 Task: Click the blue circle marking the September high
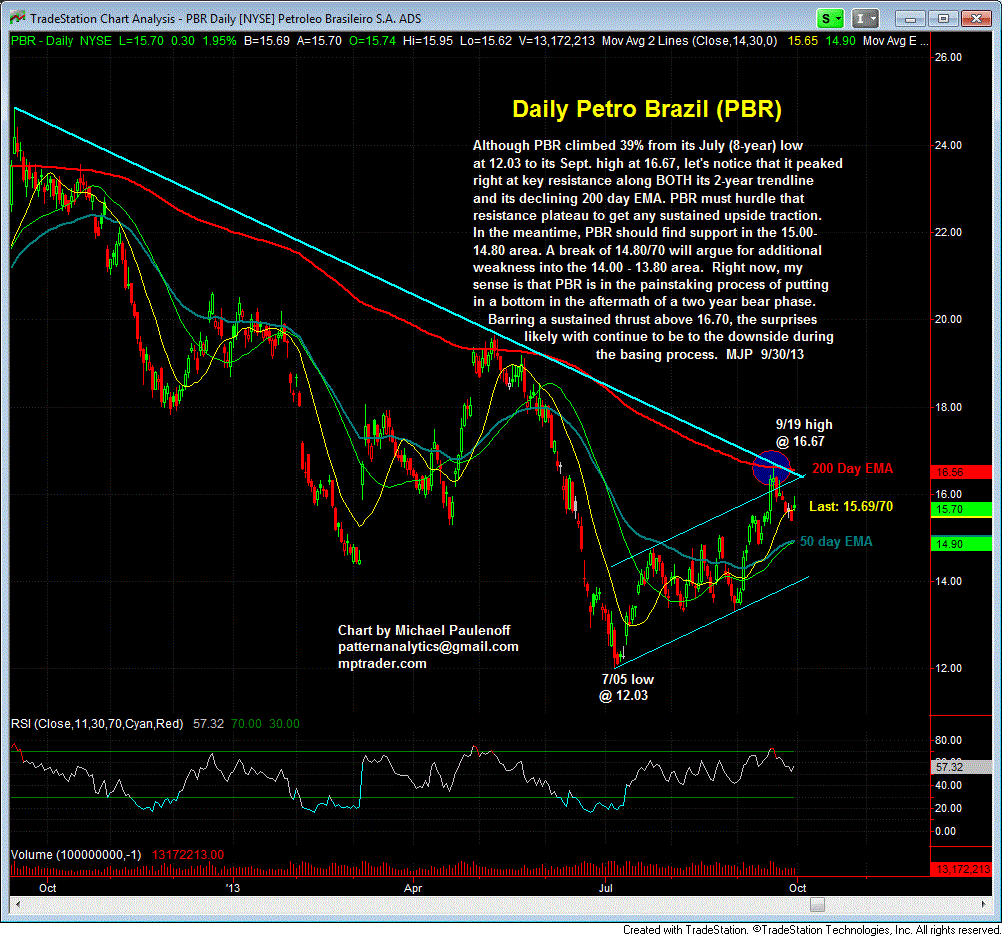pos(771,467)
